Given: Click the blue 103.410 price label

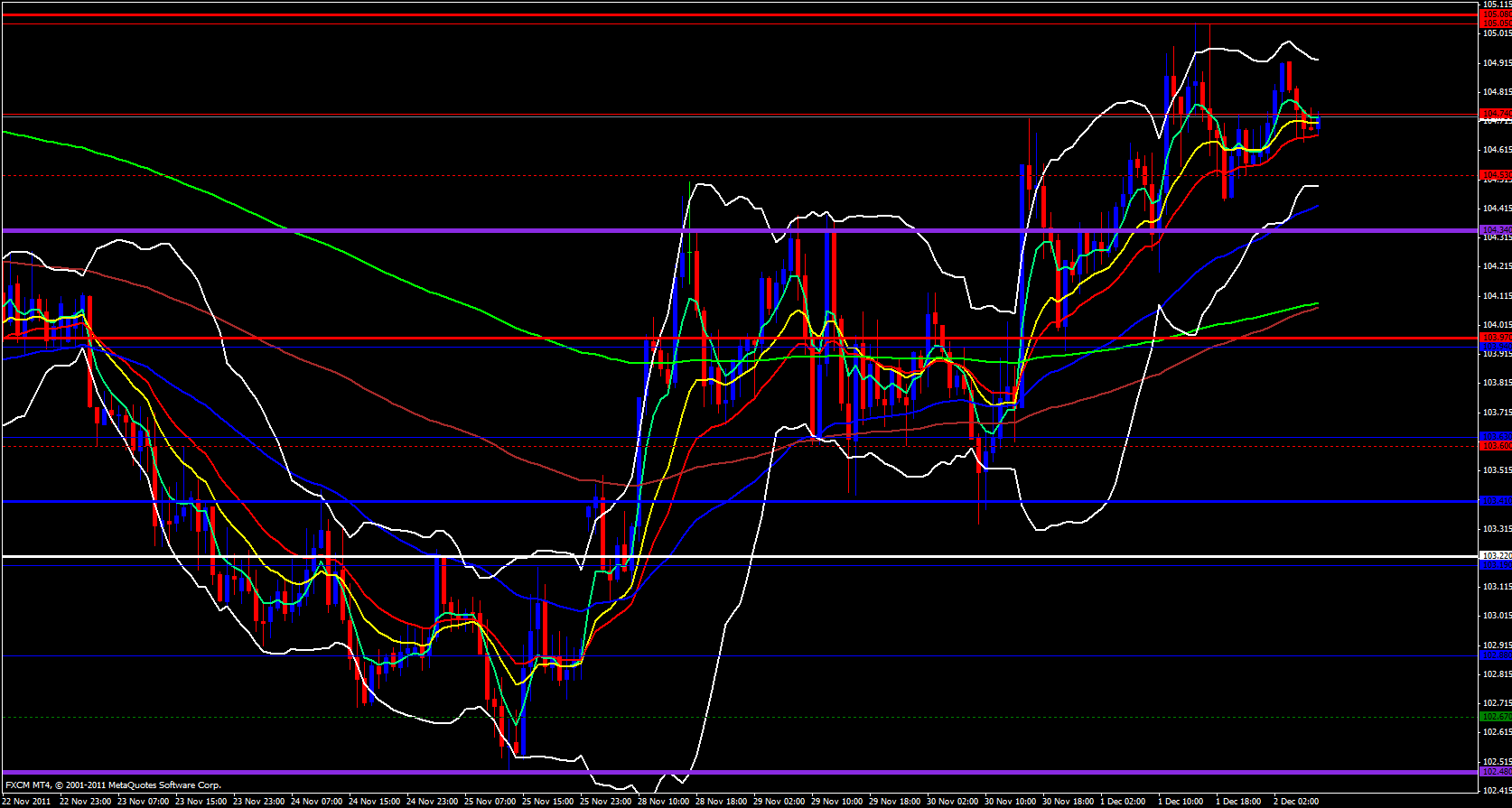Looking at the screenshot, I should 1496,501.
